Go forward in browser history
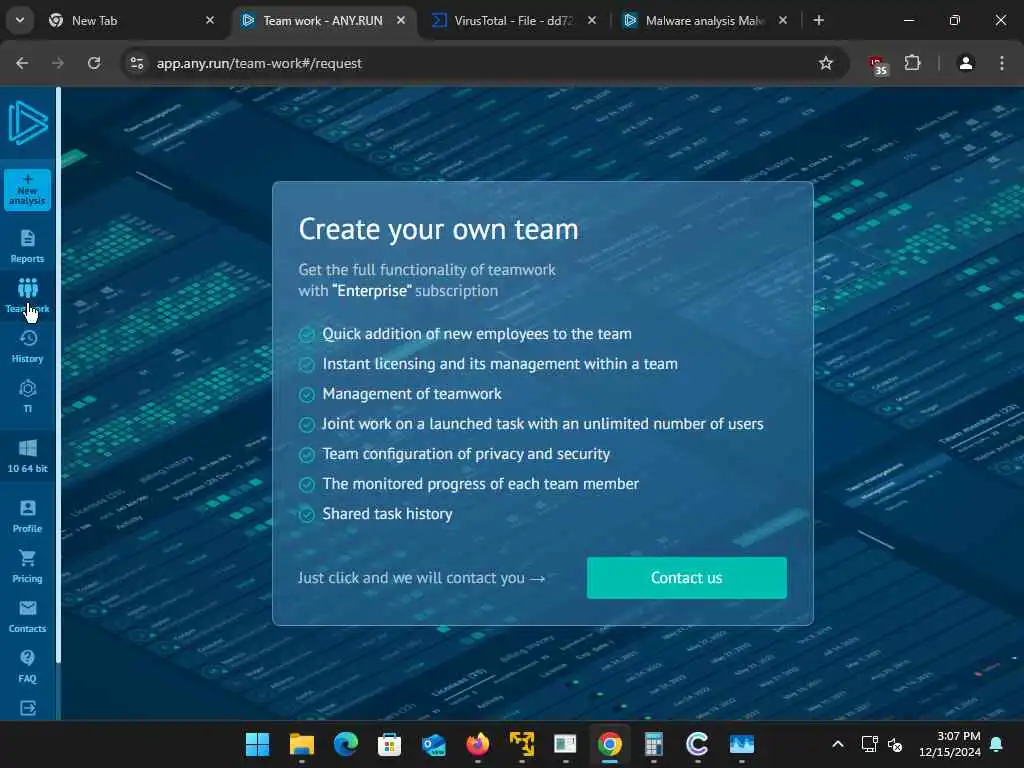The image size is (1024, 768). 58,63
